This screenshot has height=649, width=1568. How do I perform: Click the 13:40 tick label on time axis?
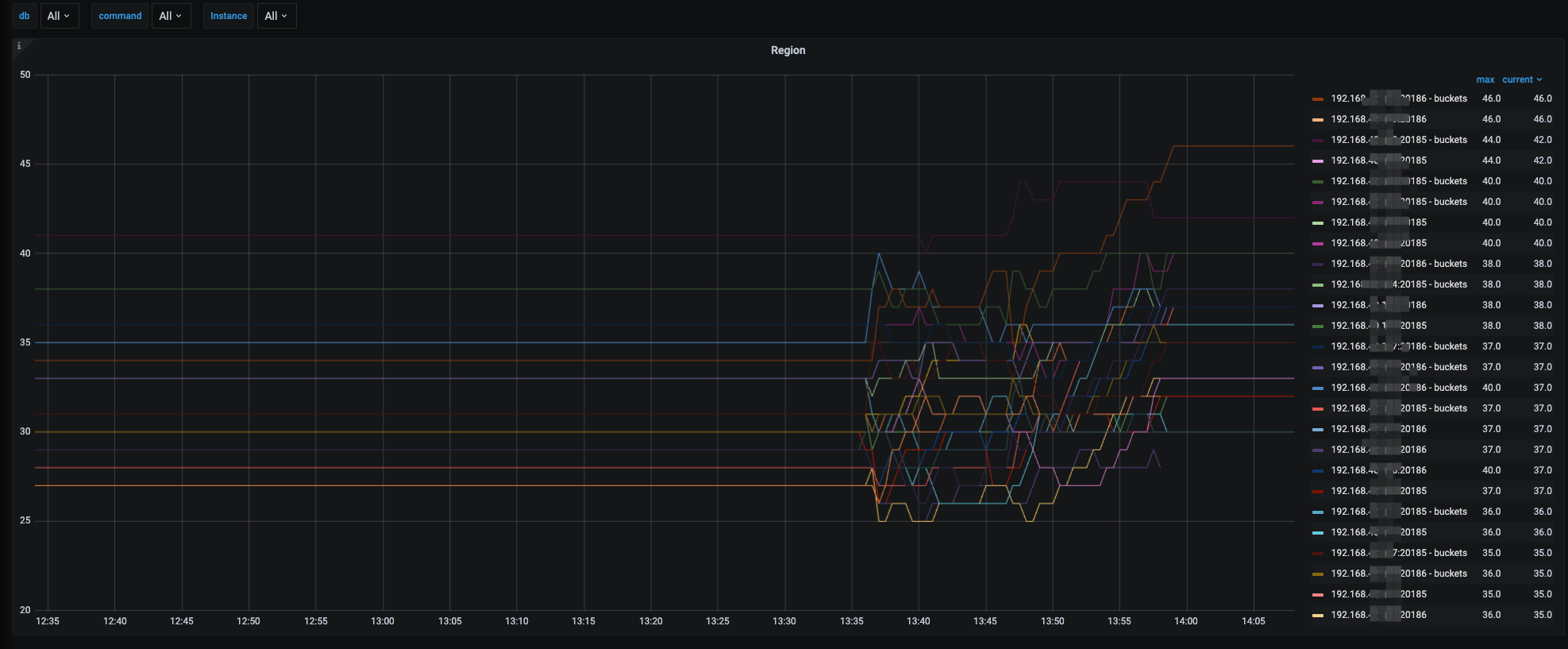coord(919,621)
